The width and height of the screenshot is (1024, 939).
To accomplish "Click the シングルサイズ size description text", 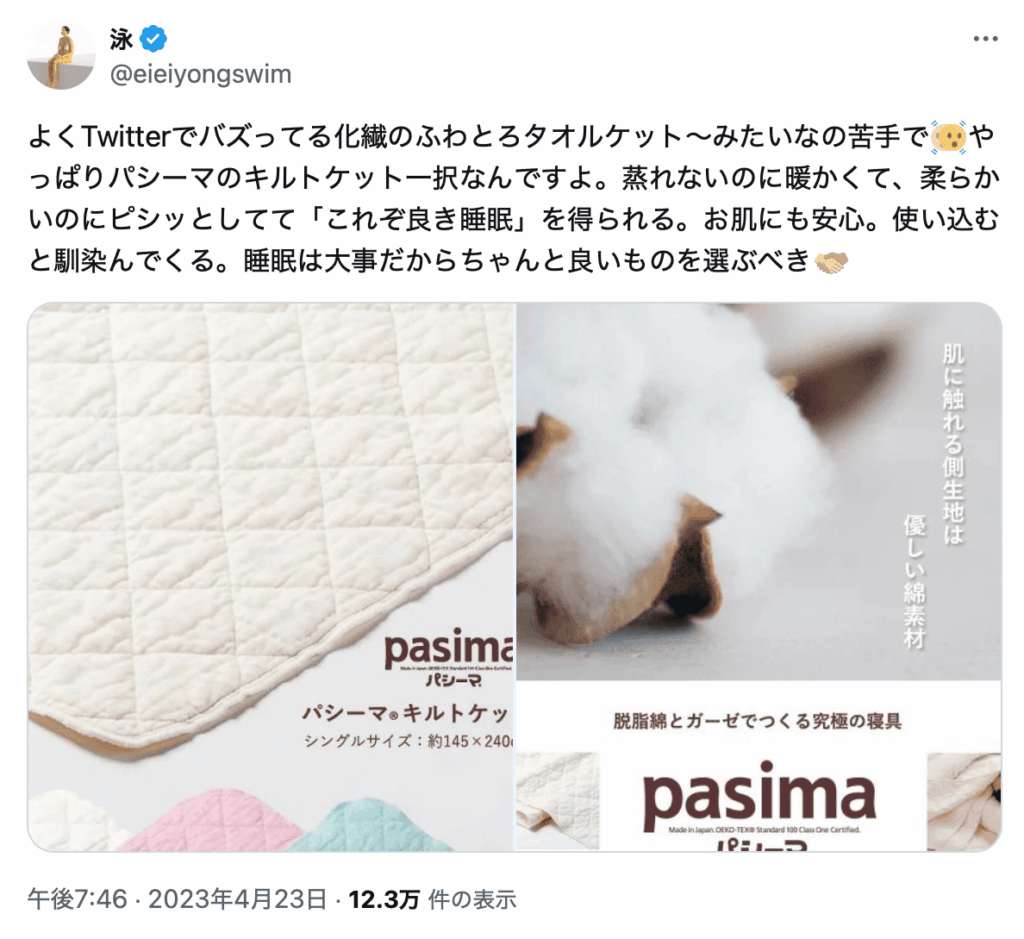I will pos(409,742).
